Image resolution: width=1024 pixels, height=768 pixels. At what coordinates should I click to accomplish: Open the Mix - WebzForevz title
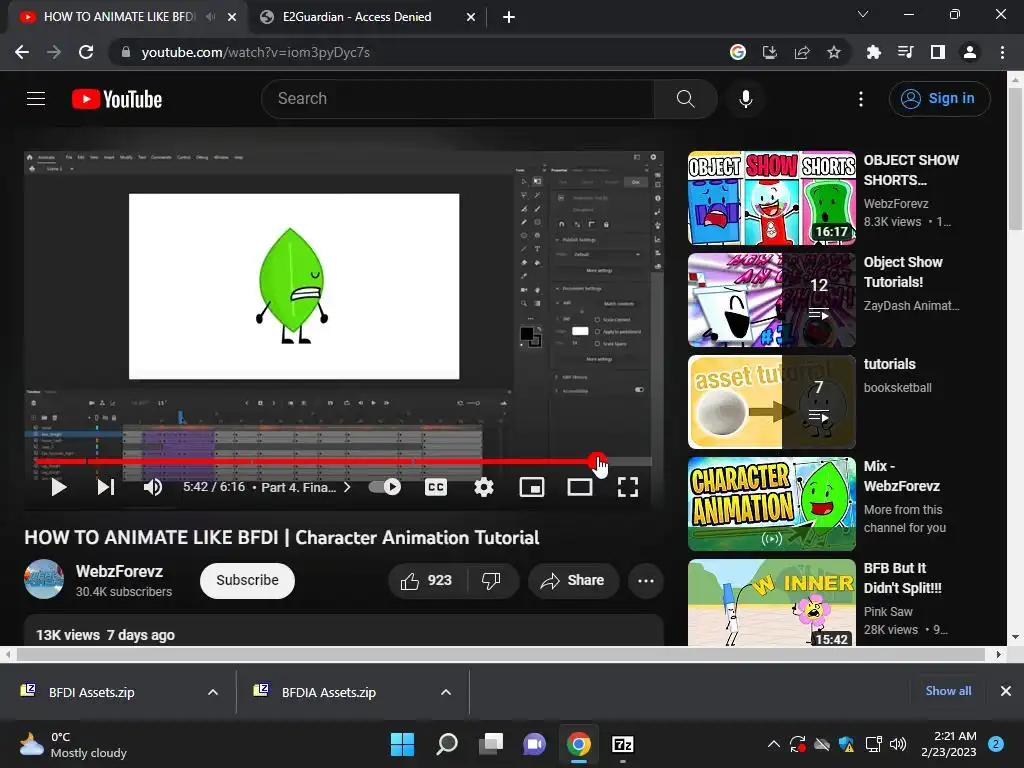902,476
